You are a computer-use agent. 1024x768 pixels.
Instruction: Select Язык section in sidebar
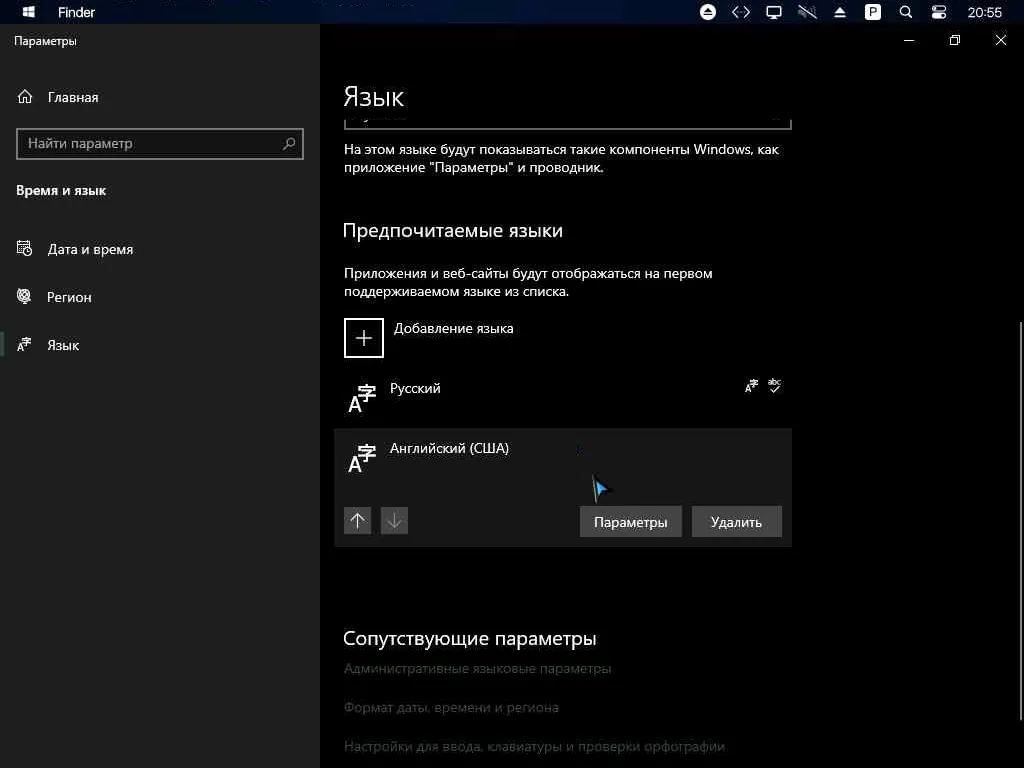63,345
